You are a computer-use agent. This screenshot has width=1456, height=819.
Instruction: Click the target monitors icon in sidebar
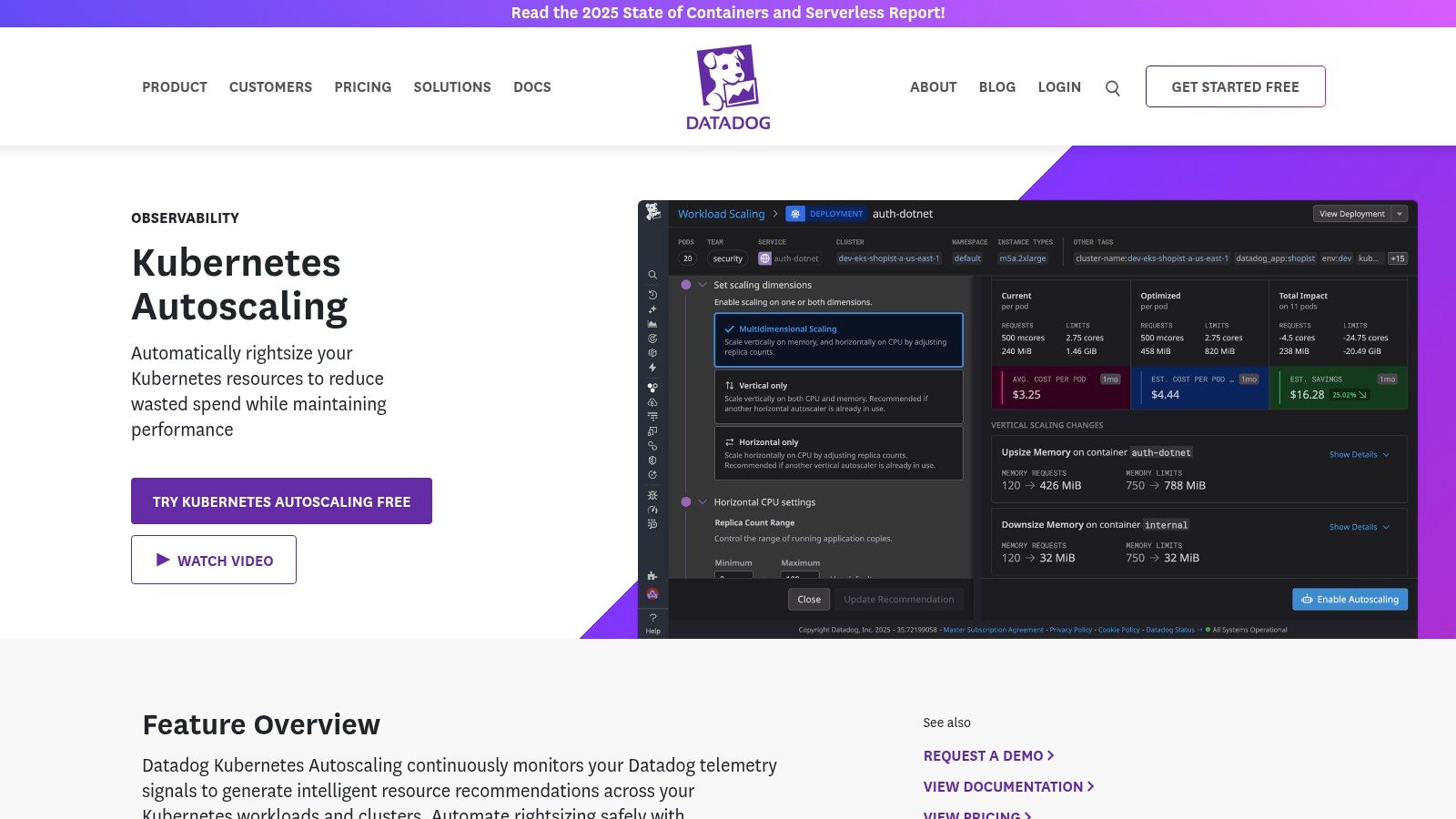click(x=652, y=339)
